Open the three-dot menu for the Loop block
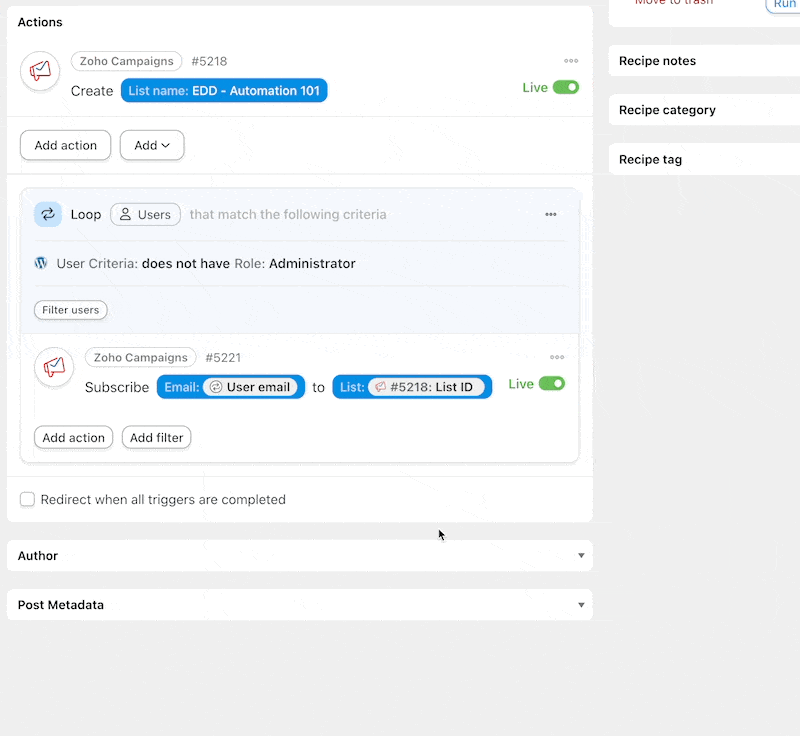The image size is (800, 736). pos(551,214)
